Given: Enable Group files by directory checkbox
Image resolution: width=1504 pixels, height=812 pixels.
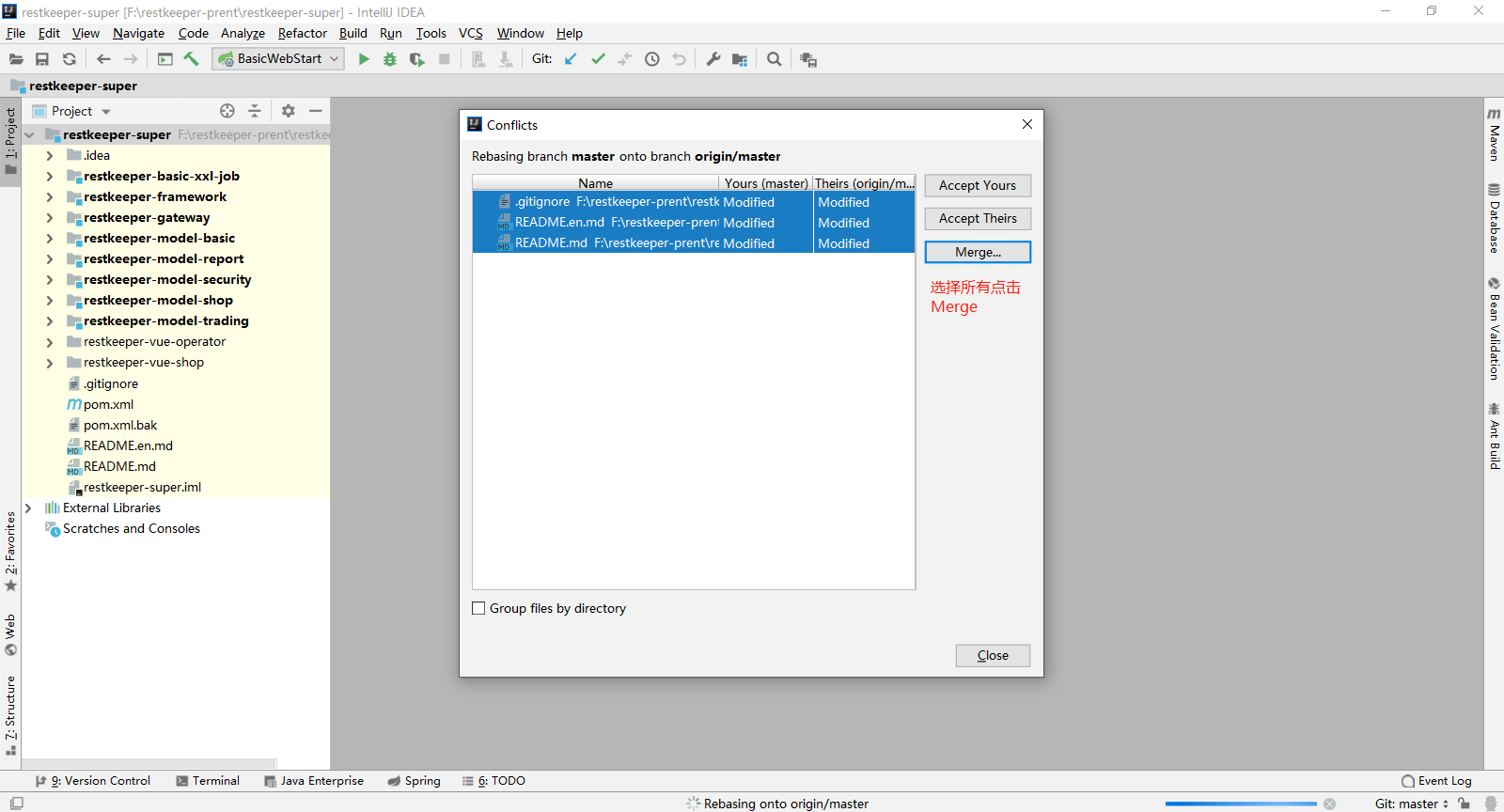Looking at the screenshot, I should [x=478, y=608].
